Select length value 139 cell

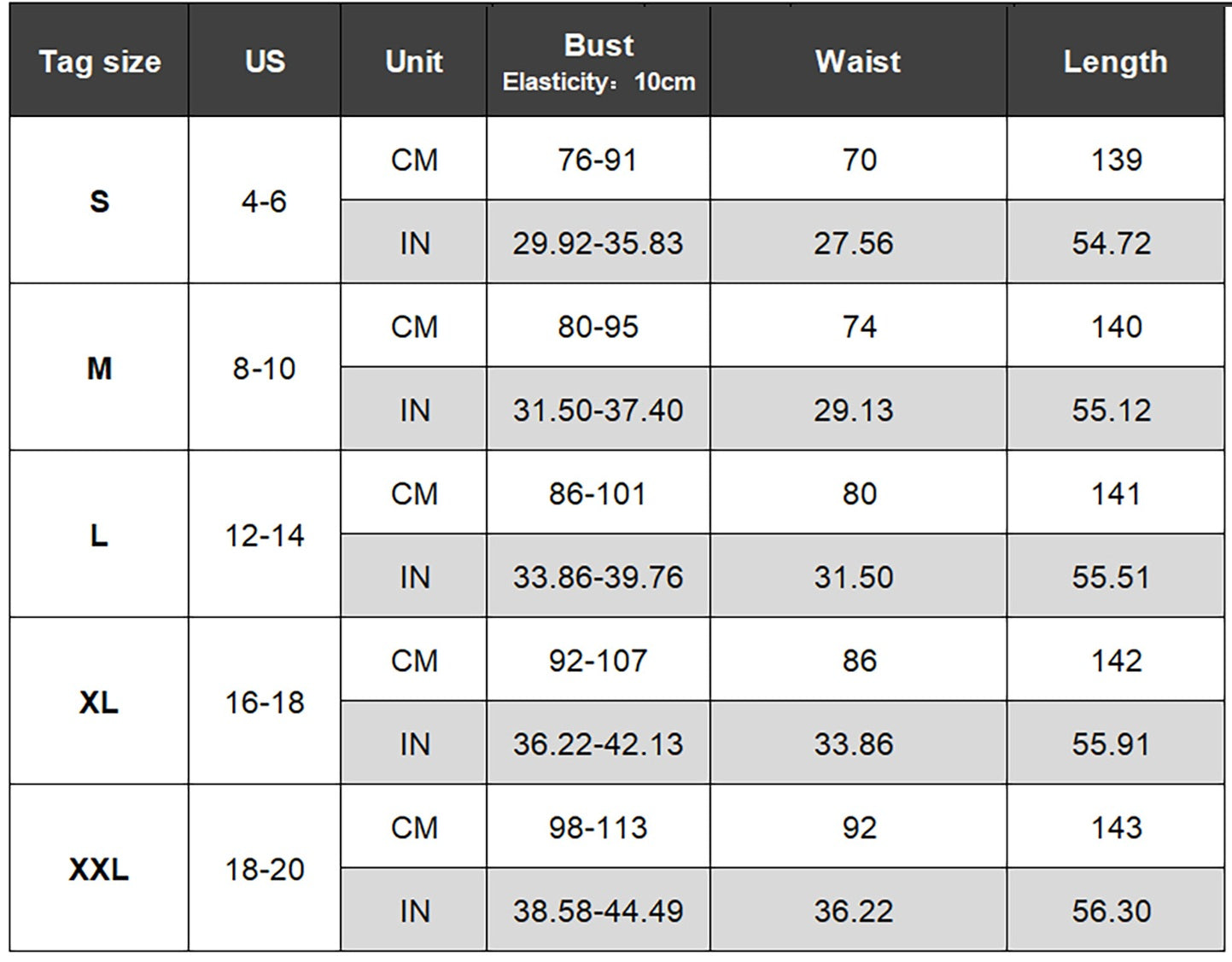pos(1115,159)
